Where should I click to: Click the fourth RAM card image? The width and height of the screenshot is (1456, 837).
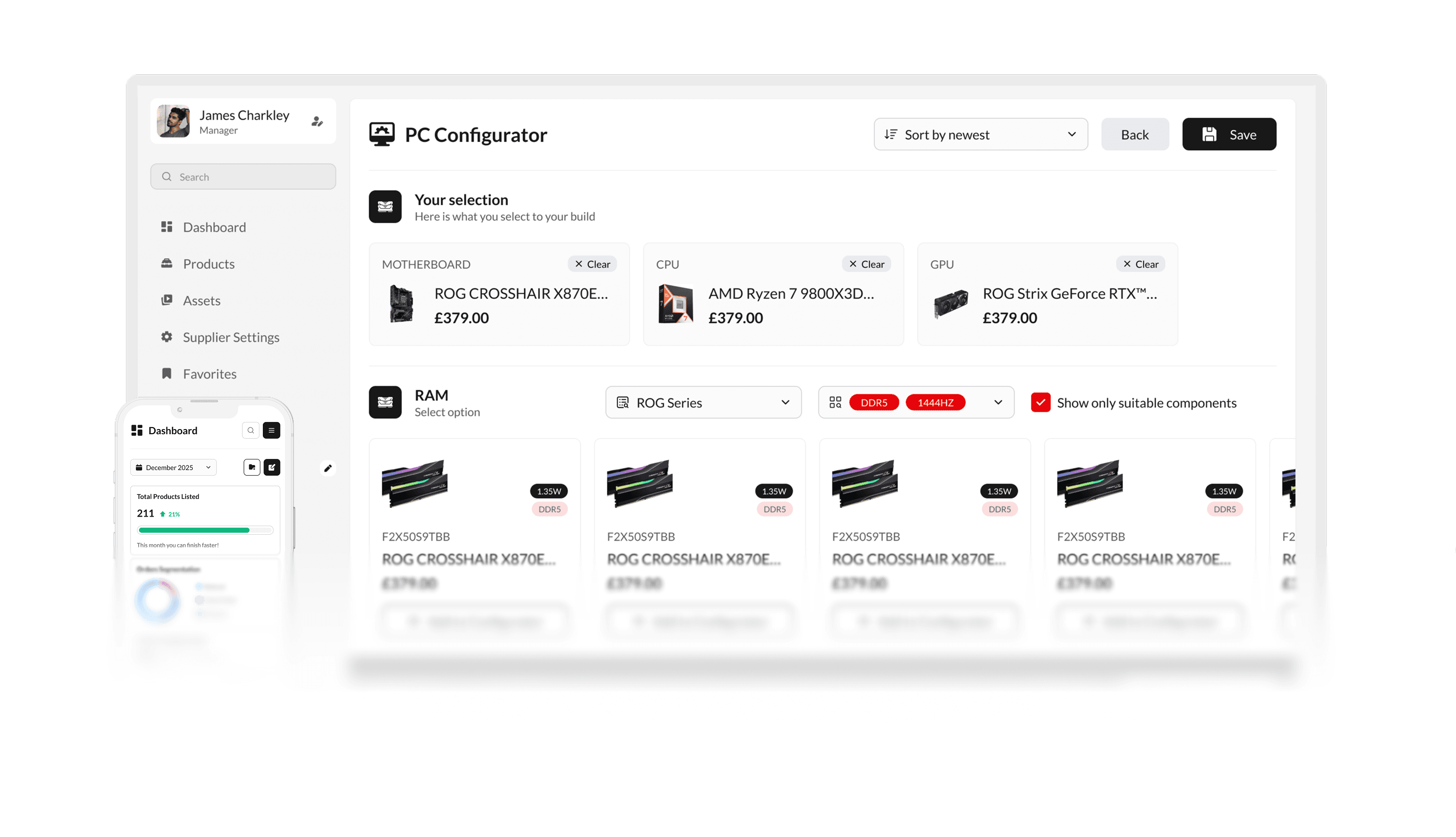1090,483
